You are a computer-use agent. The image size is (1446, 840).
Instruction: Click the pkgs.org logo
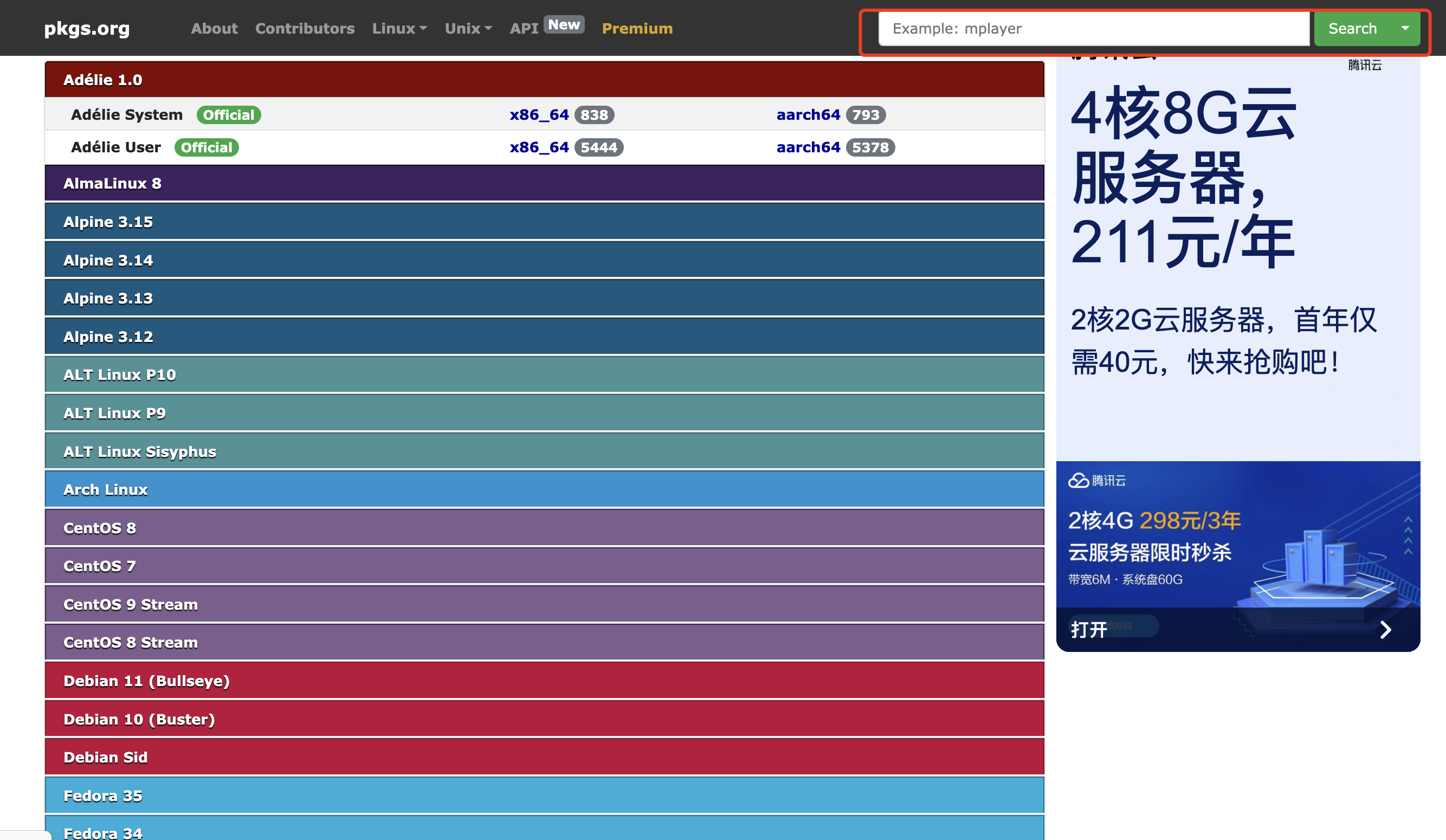tap(87, 28)
